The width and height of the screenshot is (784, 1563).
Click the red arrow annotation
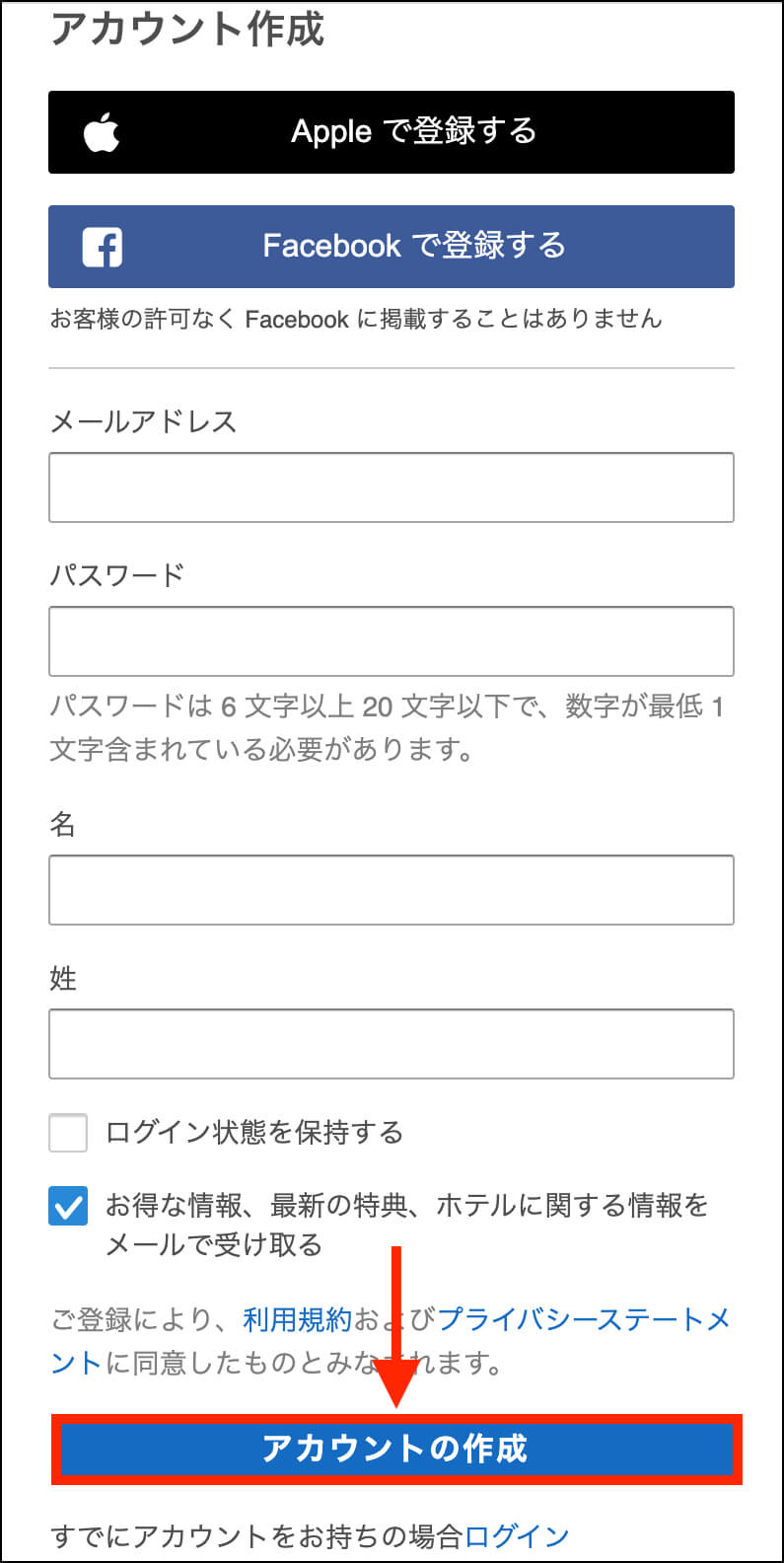coord(396,1327)
